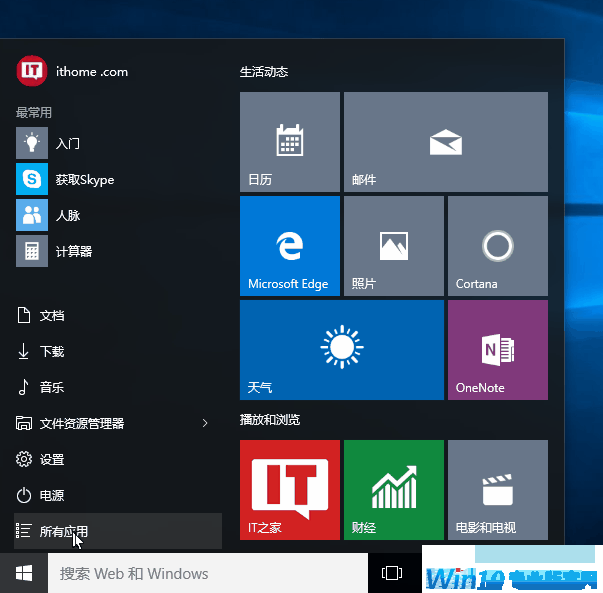Click the ithome .com user account
The width and height of the screenshot is (603, 593).
coord(73,72)
